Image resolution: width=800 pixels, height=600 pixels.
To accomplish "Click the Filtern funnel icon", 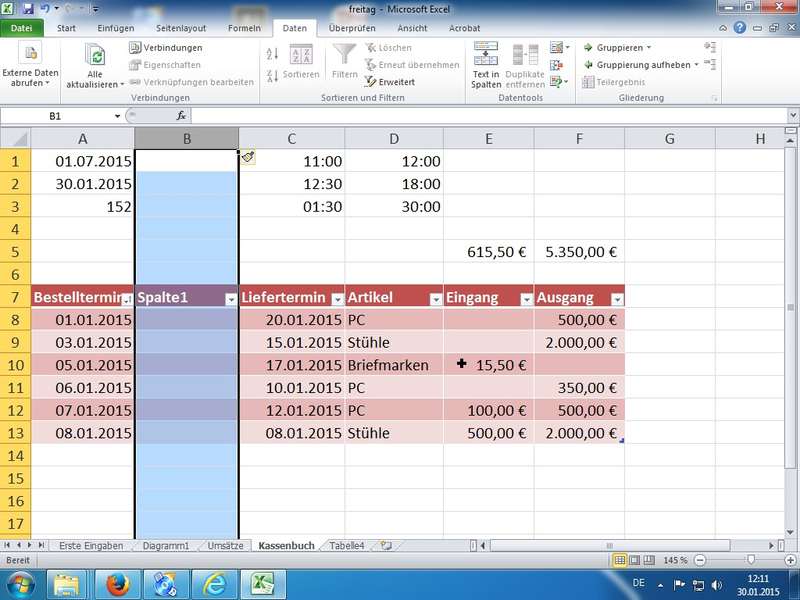I will [x=345, y=55].
